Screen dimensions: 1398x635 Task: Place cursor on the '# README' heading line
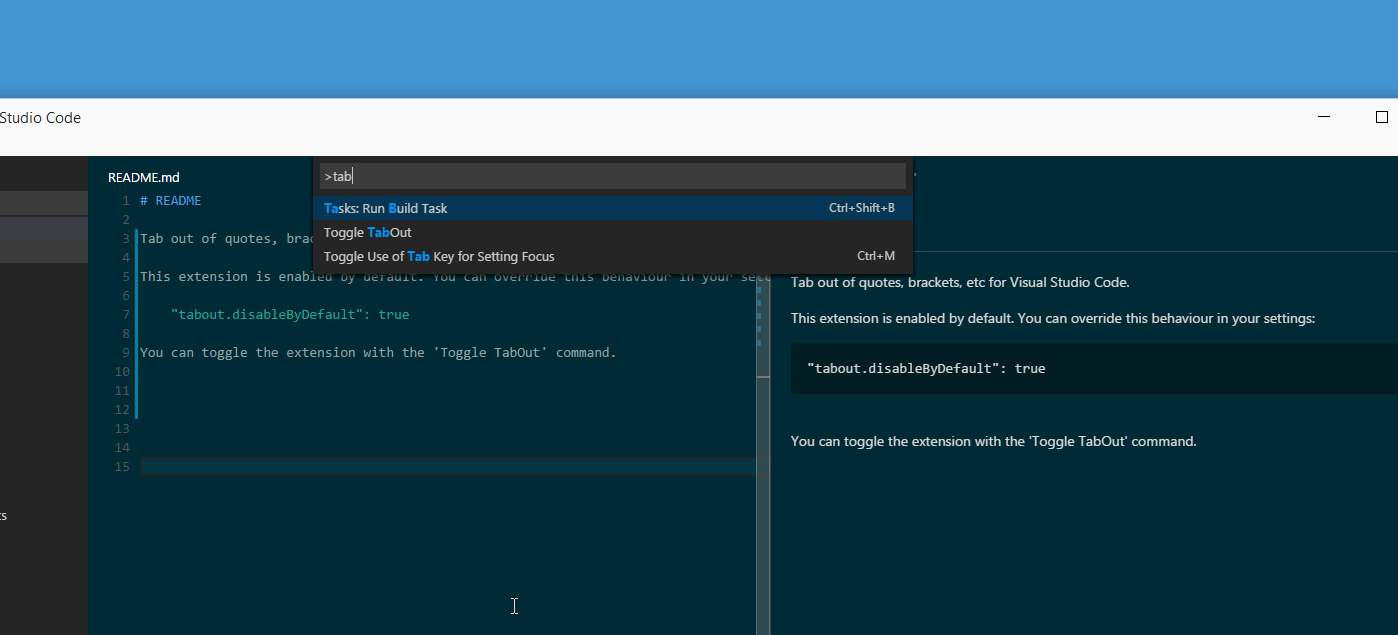pyautogui.click(x=171, y=201)
